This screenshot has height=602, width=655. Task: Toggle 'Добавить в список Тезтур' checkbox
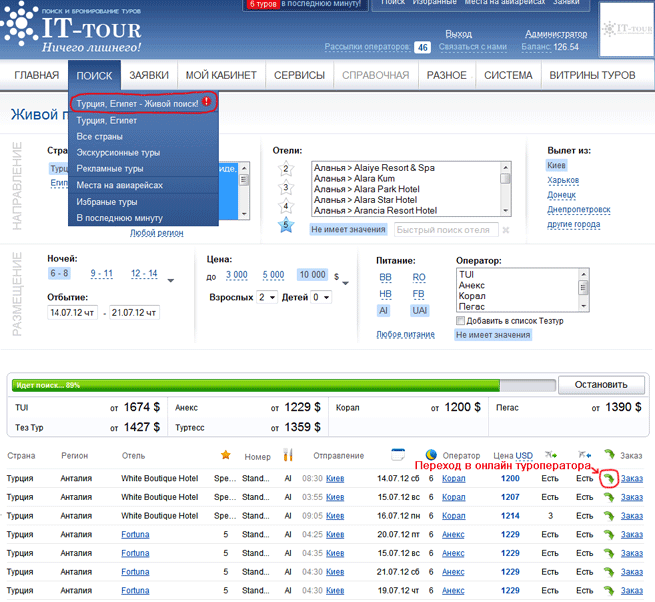460,320
